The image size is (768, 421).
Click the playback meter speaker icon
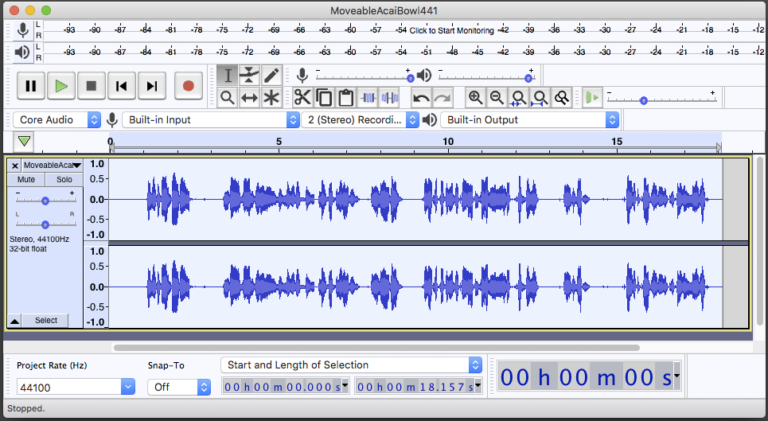point(22,52)
